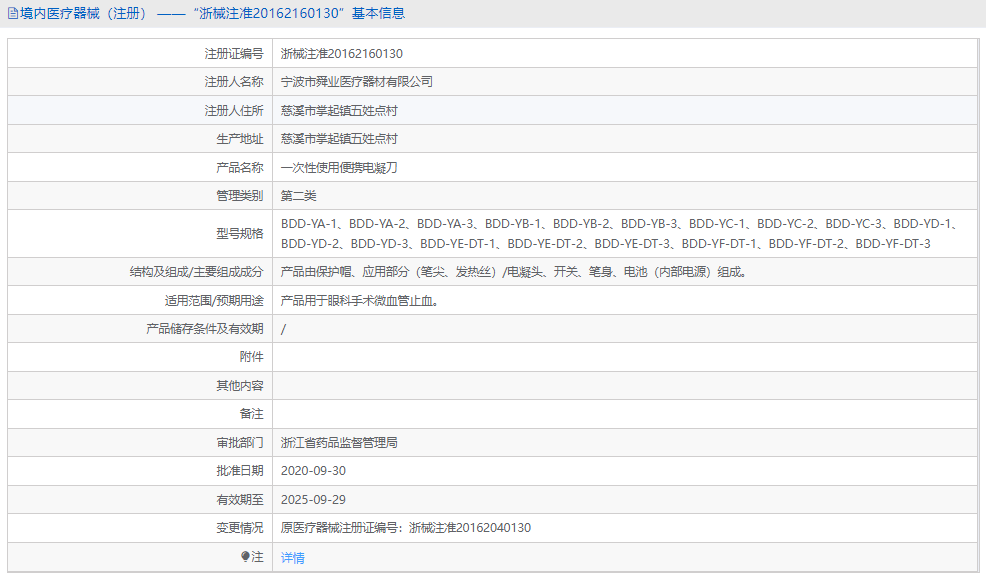Click the 基本信息 title text
The width and height of the screenshot is (986, 582).
click(380, 13)
